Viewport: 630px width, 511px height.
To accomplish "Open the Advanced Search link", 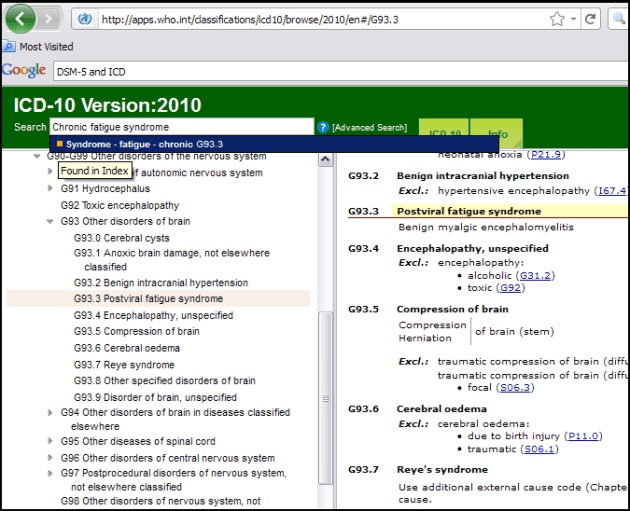I will 370,128.
